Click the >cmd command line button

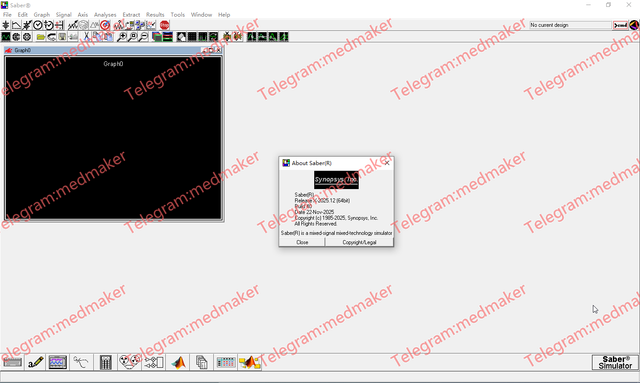(x=620, y=25)
